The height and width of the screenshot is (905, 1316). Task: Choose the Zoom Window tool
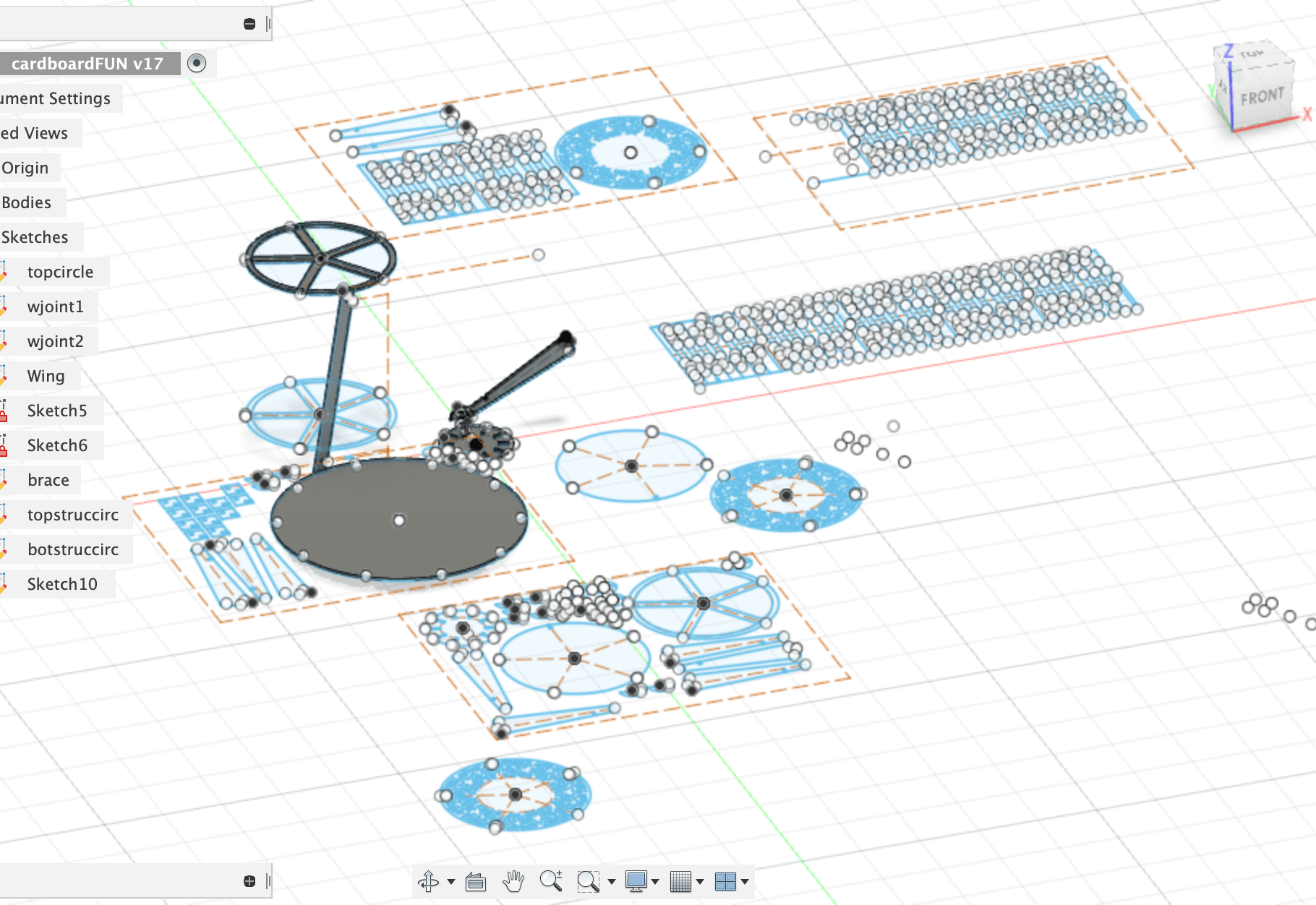[x=588, y=881]
